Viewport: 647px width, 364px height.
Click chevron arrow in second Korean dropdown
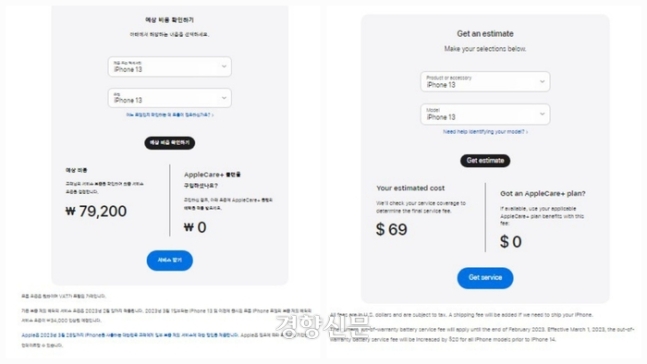coord(224,98)
